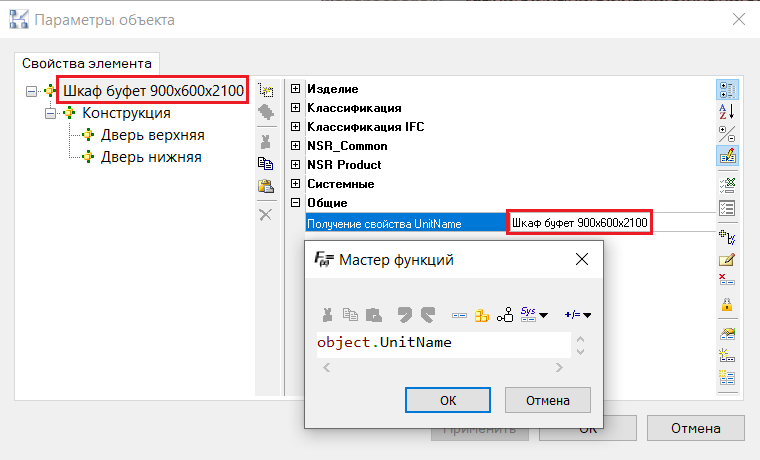Click the expand/collapse all plus-minus icon
This screenshot has height=460, width=760.
pyautogui.click(x=727, y=134)
